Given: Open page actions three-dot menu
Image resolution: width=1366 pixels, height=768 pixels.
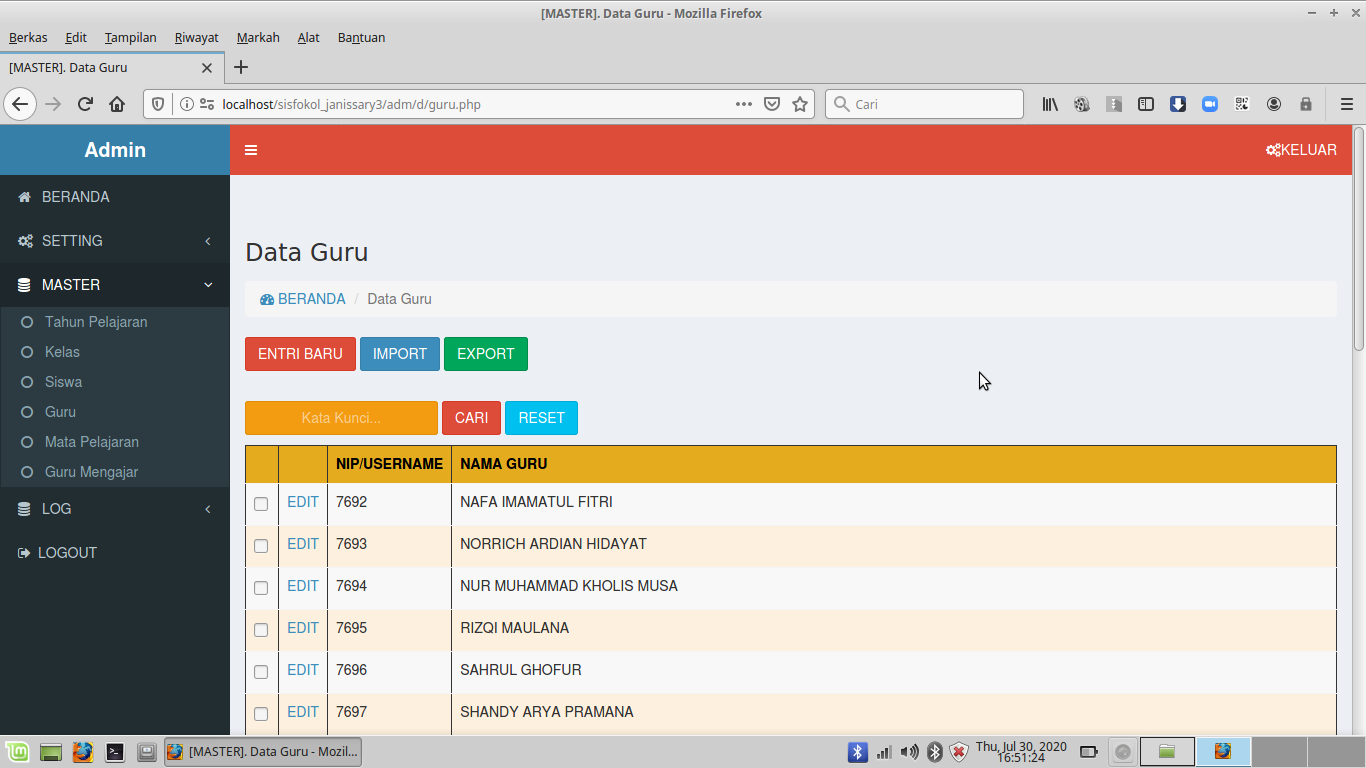Looking at the screenshot, I should point(744,104).
